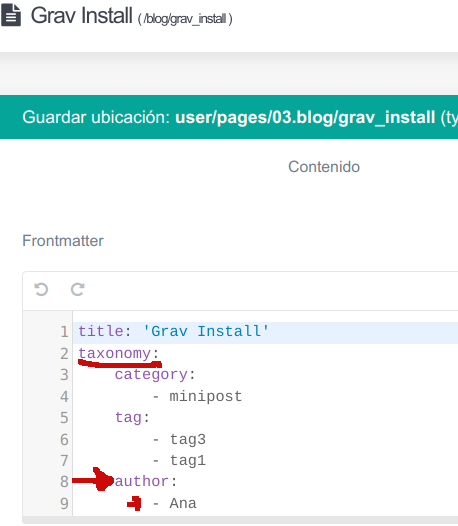This screenshot has width=458, height=526.
Task: Click line number 1 in the gutter
Action: pos(64,332)
